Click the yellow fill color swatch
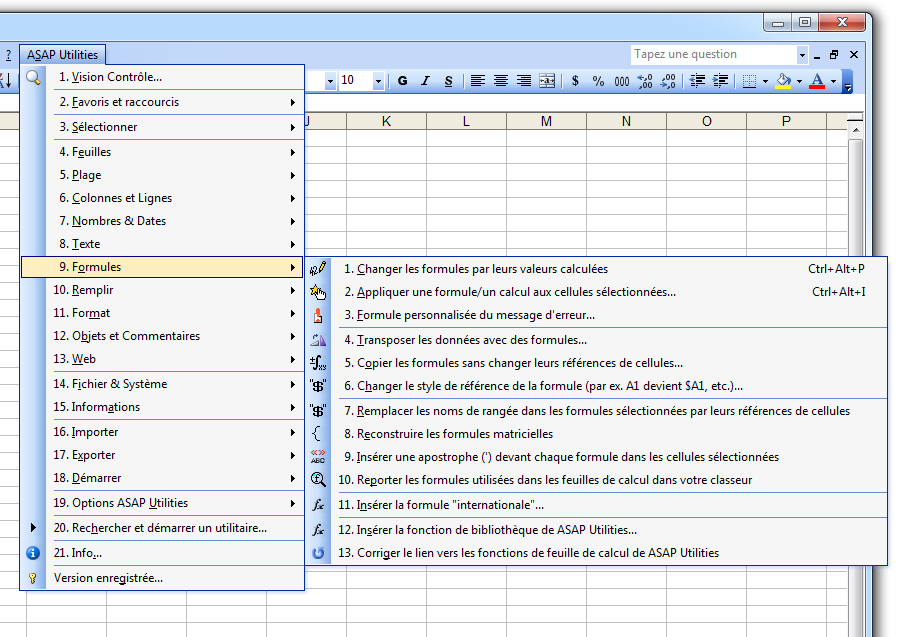 click(785, 84)
